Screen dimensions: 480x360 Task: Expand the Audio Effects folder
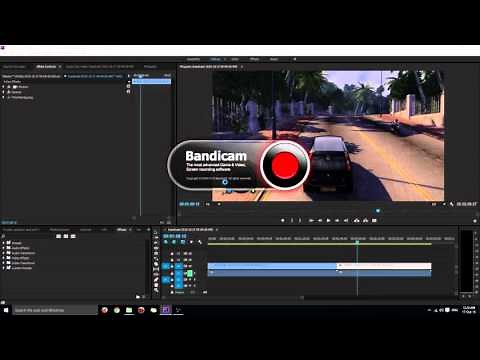tap(4, 248)
